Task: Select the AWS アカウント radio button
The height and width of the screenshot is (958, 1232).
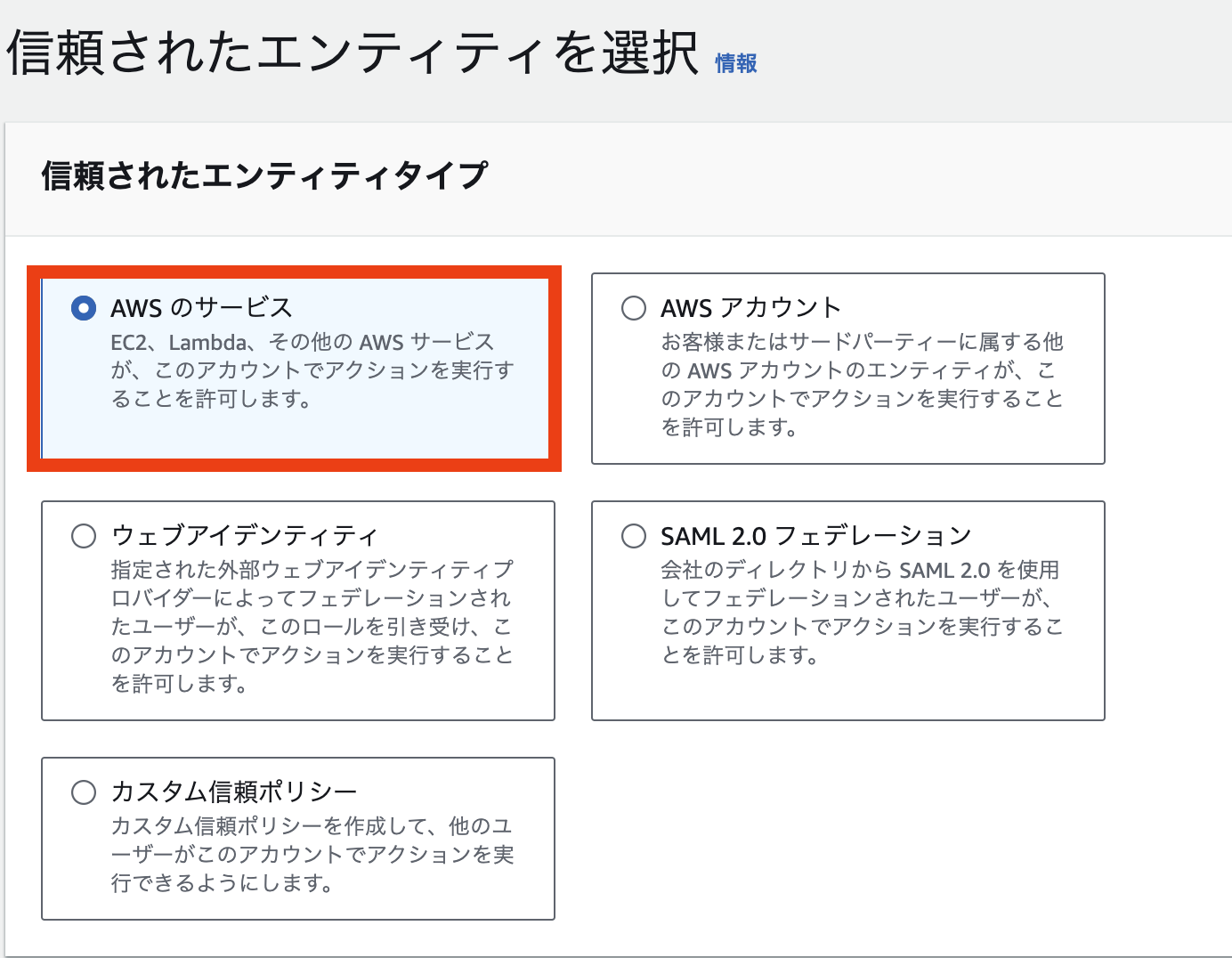Action: point(633,308)
